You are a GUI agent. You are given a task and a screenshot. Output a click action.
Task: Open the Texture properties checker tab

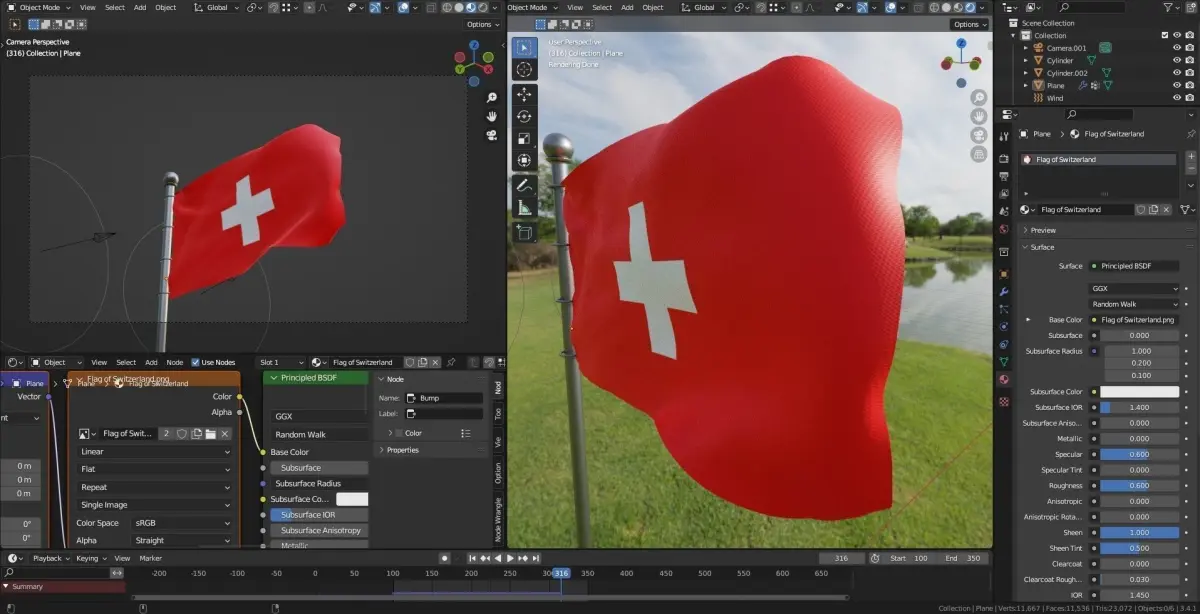click(1004, 401)
